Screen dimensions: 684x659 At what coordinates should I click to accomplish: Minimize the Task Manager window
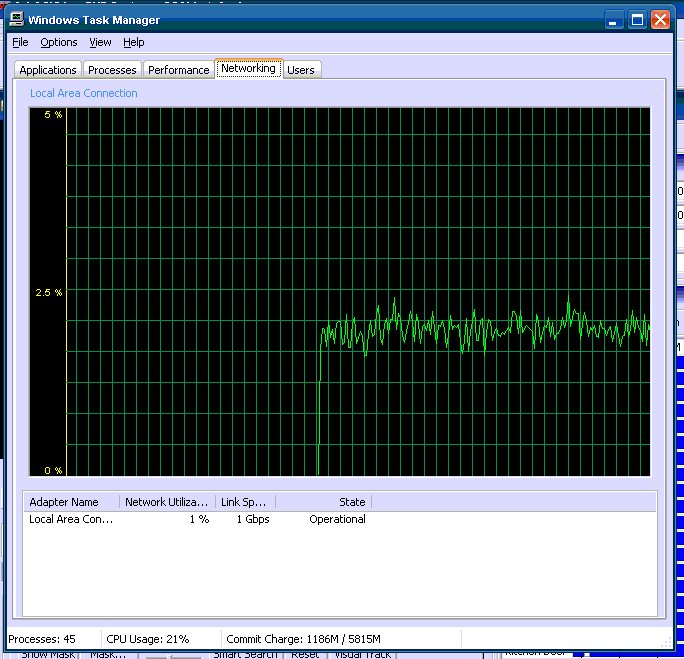(613, 20)
